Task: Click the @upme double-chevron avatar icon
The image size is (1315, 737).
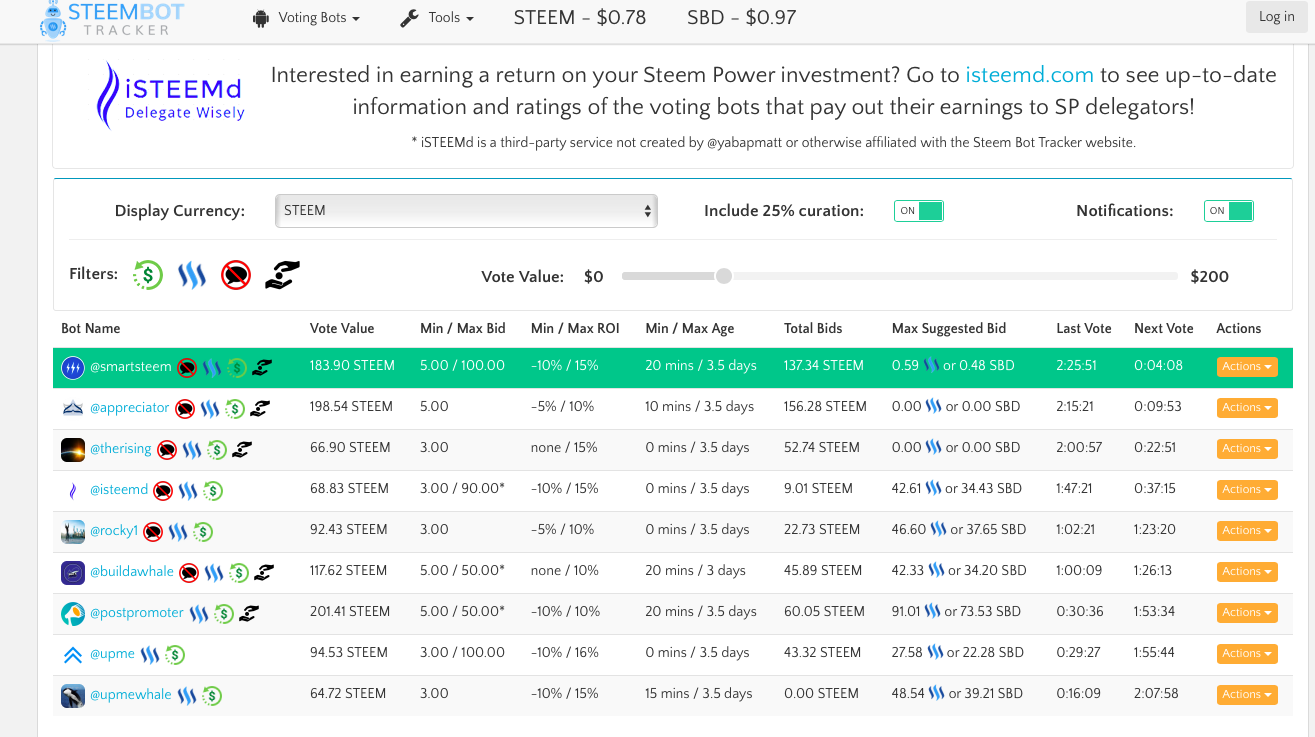Action: (x=72, y=655)
